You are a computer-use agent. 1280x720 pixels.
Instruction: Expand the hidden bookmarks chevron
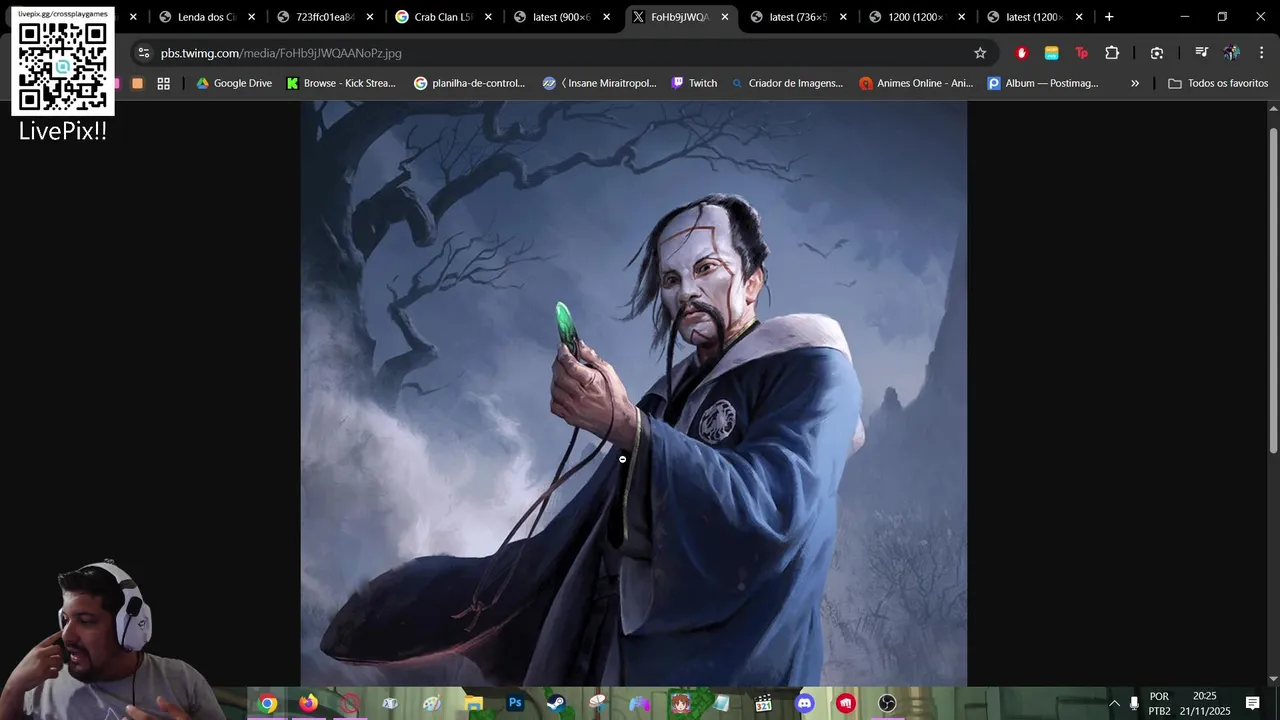pyautogui.click(x=1135, y=83)
